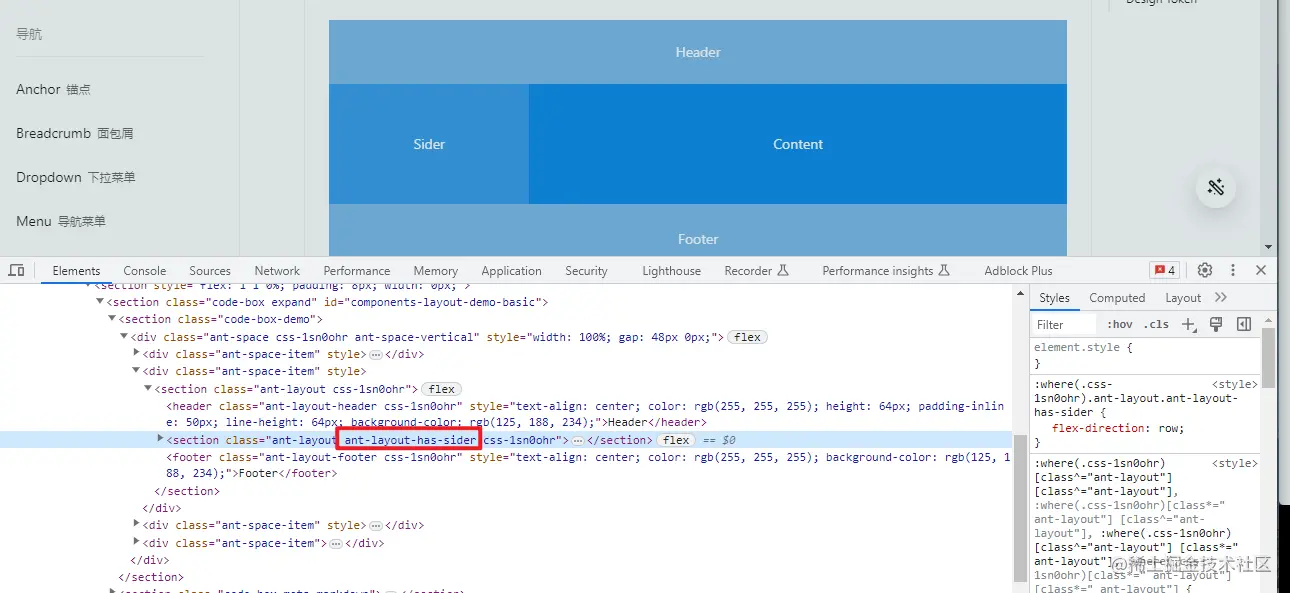The height and width of the screenshot is (593, 1290).
Task: Collapse the ant-space-vertical div node
Action: tap(124, 337)
